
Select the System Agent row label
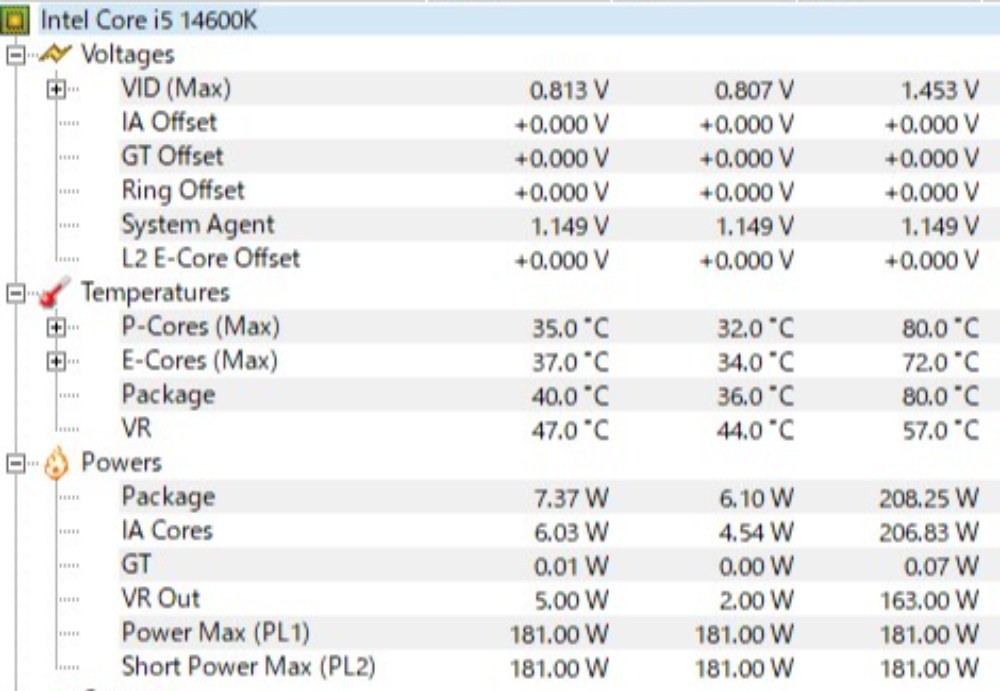pyautogui.click(x=198, y=225)
